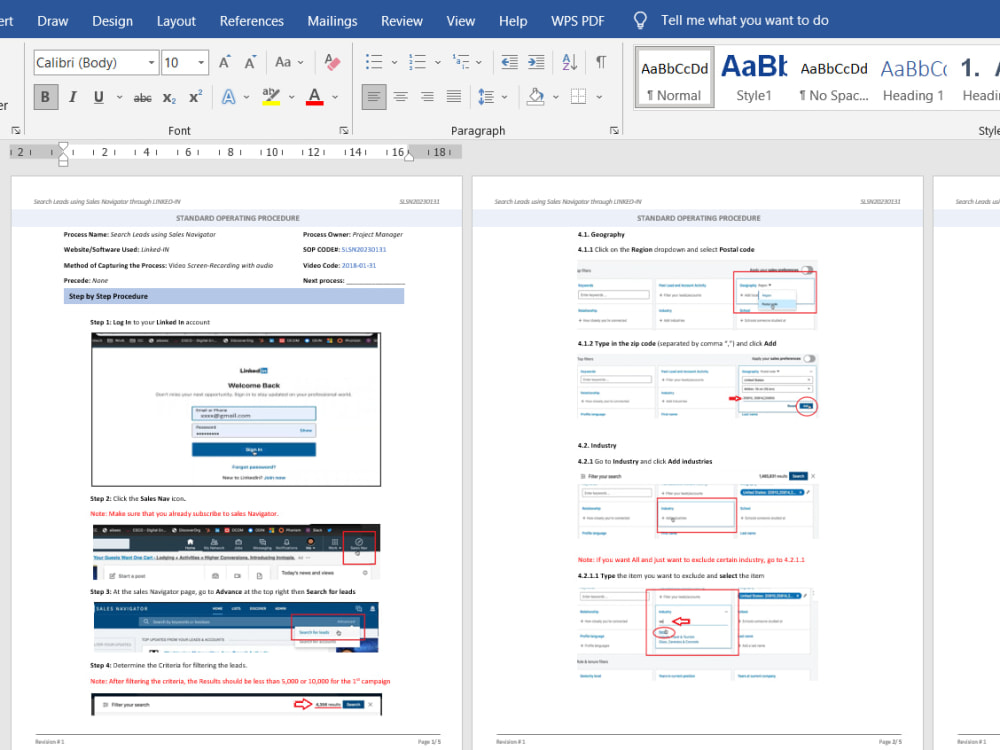Increase font size with Grow Font icon
1000x750 pixels.
[x=224, y=62]
